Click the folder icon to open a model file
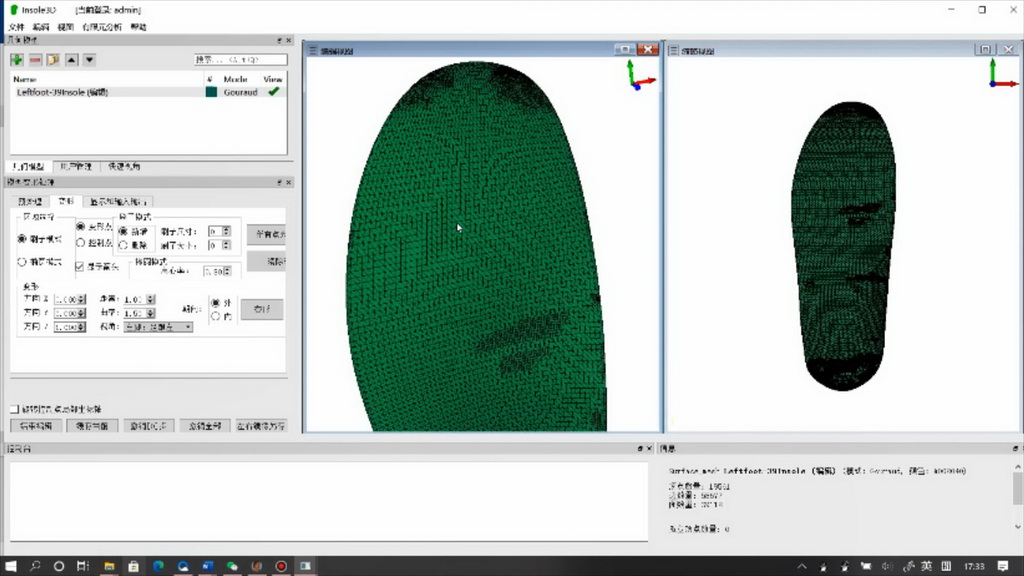This screenshot has height=576, width=1024. click(x=54, y=60)
